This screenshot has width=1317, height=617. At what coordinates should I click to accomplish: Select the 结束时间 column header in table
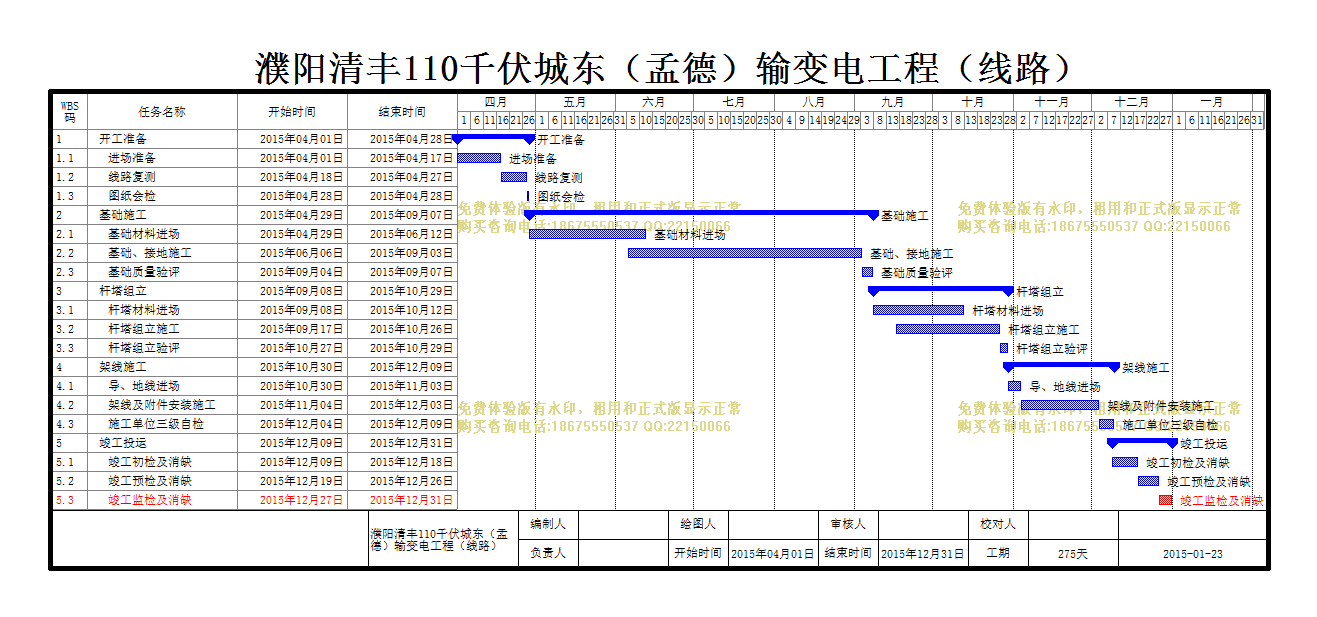tap(402, 112)
